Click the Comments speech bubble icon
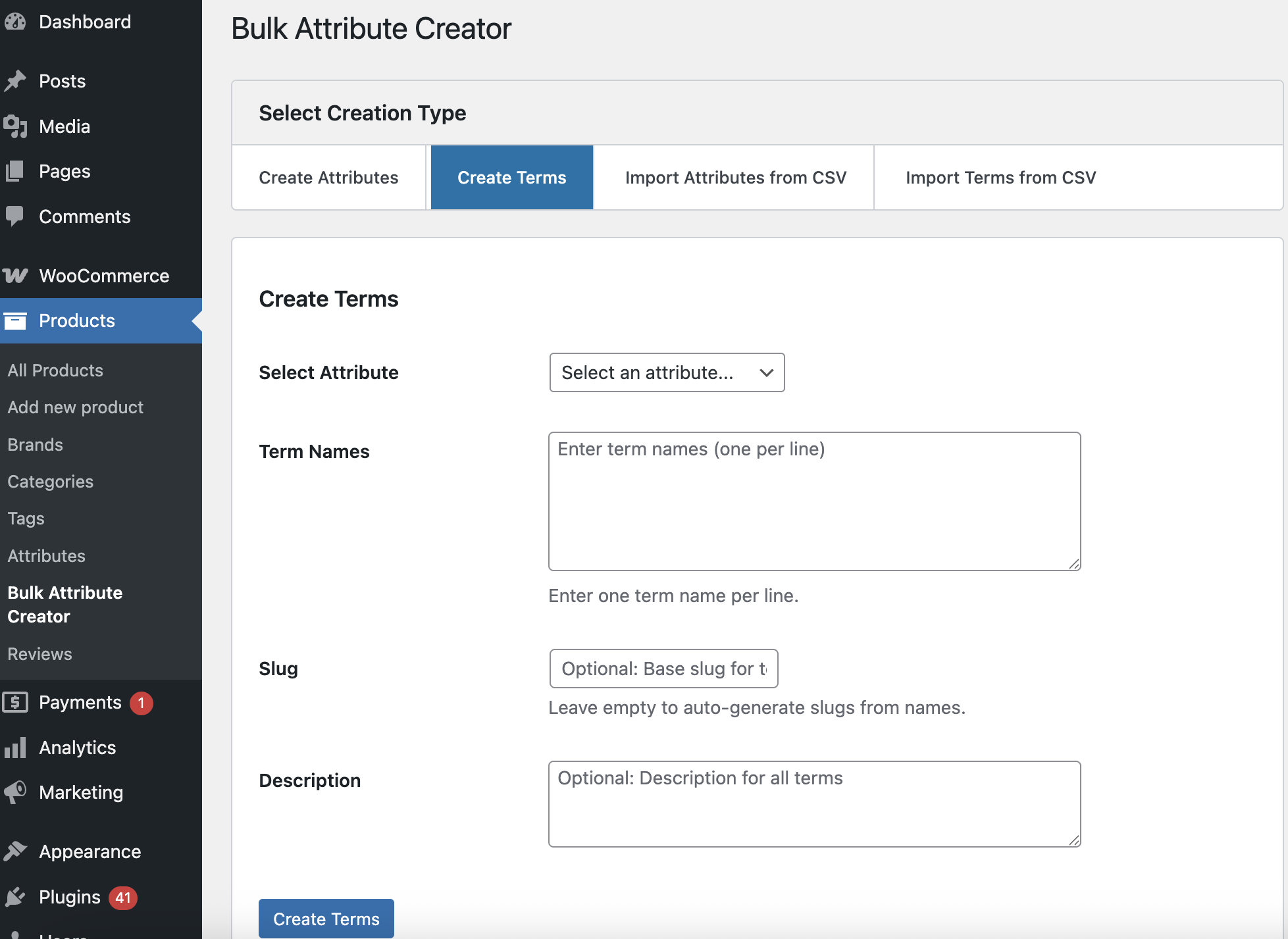Image resolution: width=1288 pixels, height=939 pixels. pos(15,216)
